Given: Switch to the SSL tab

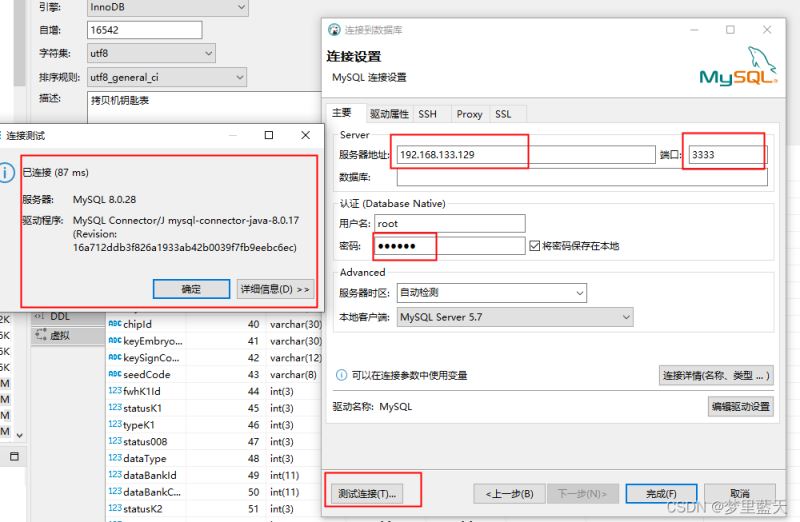Looking at the screenshot, I should click(503, 114).
